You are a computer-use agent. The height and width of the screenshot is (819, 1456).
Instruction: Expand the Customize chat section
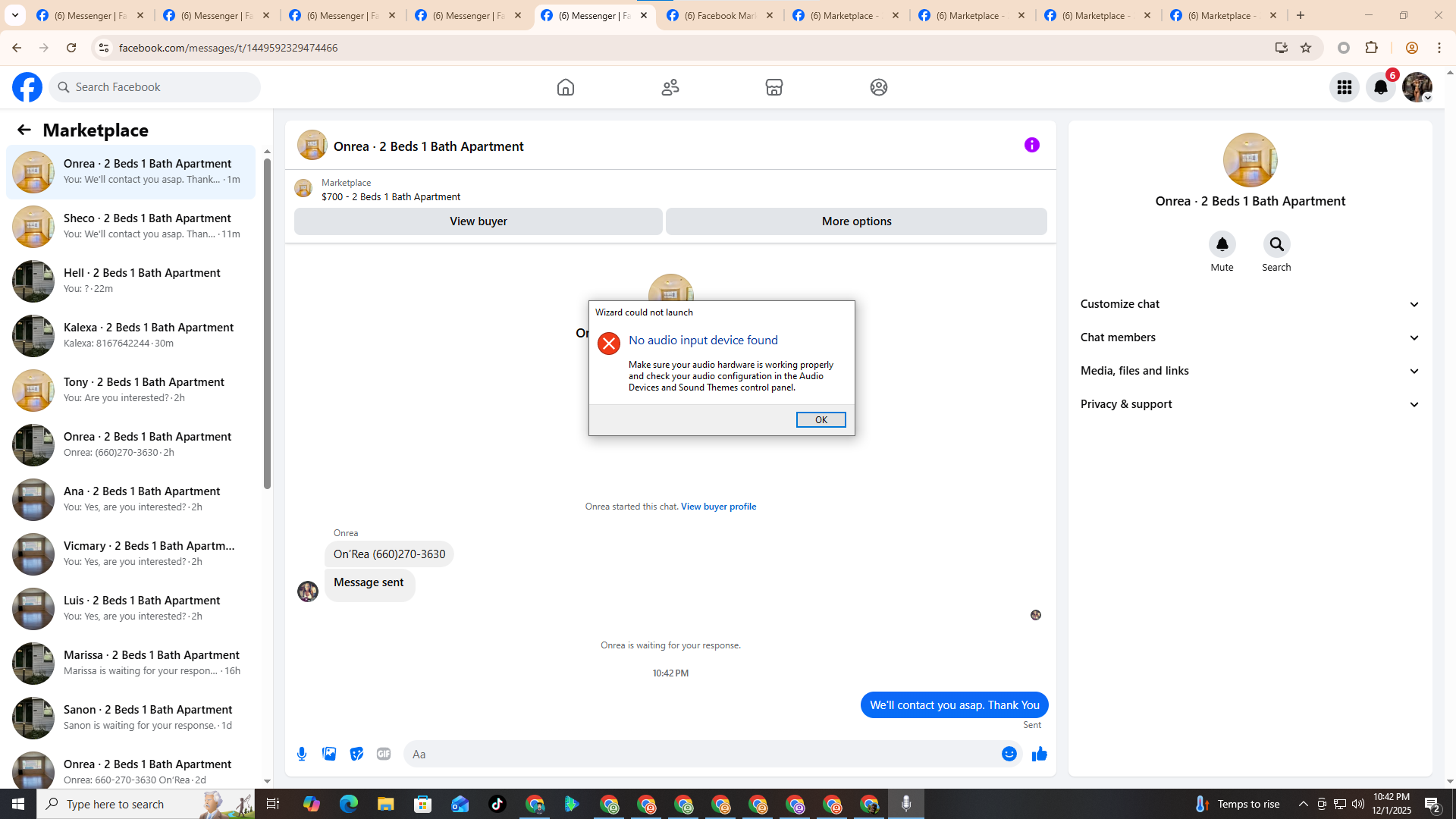(1250, 304)
